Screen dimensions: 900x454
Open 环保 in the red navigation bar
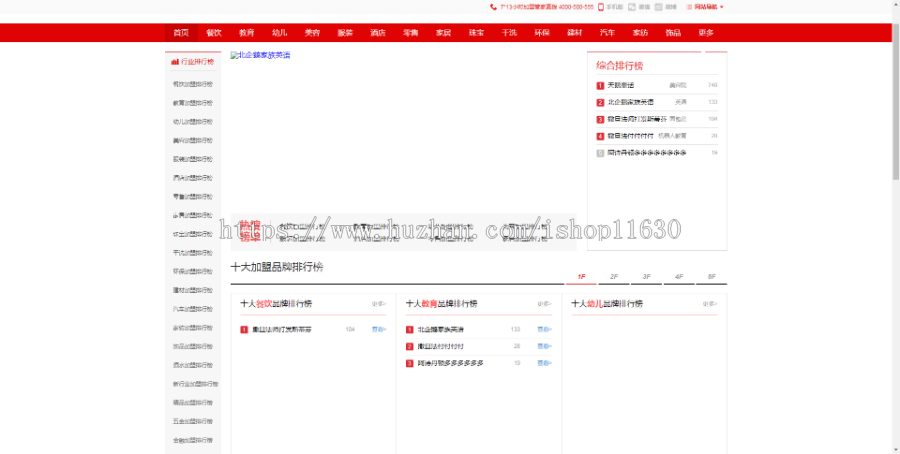[542, 33]
